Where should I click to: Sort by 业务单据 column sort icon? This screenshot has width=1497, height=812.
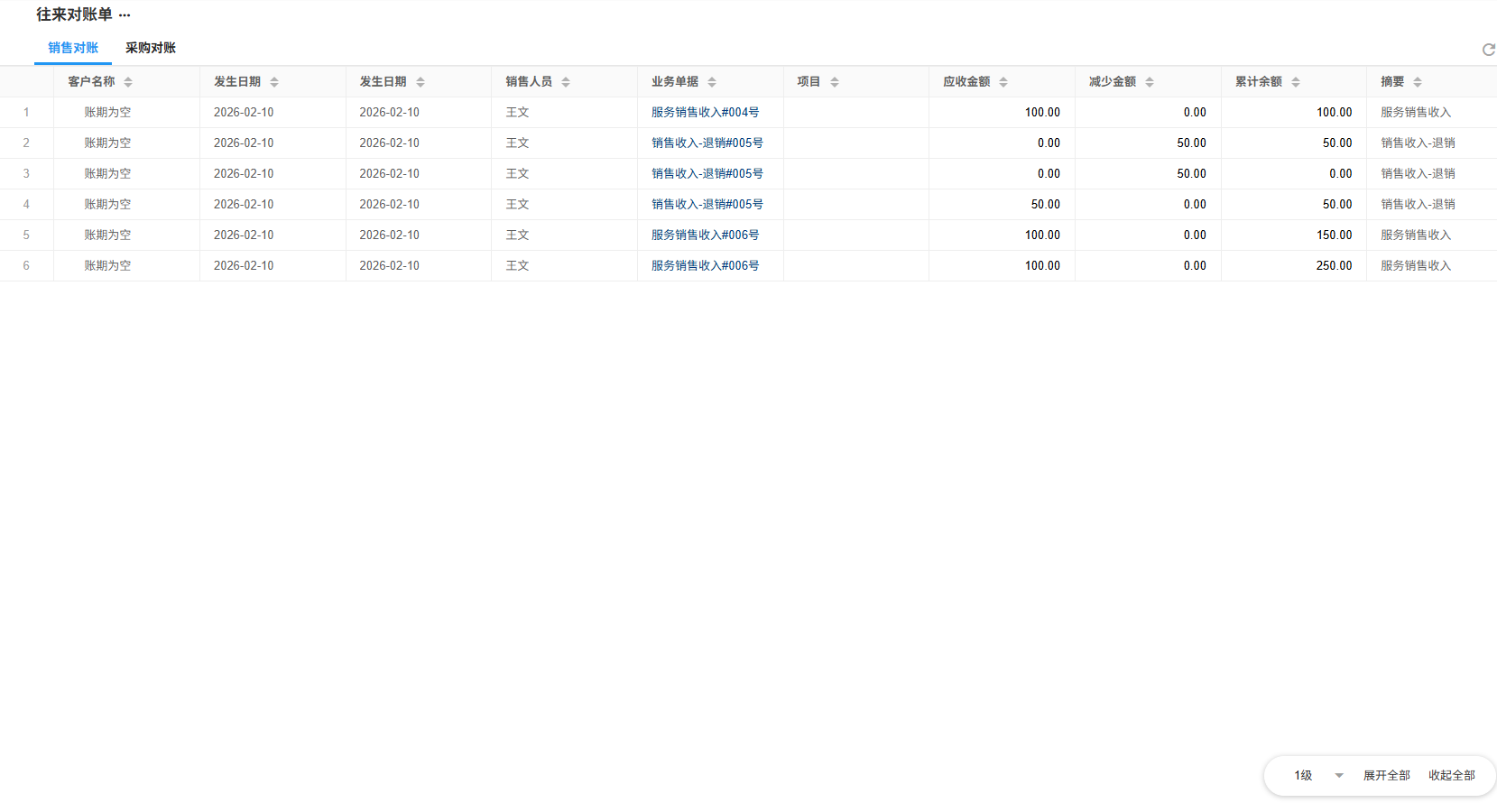tap(712, 82)
